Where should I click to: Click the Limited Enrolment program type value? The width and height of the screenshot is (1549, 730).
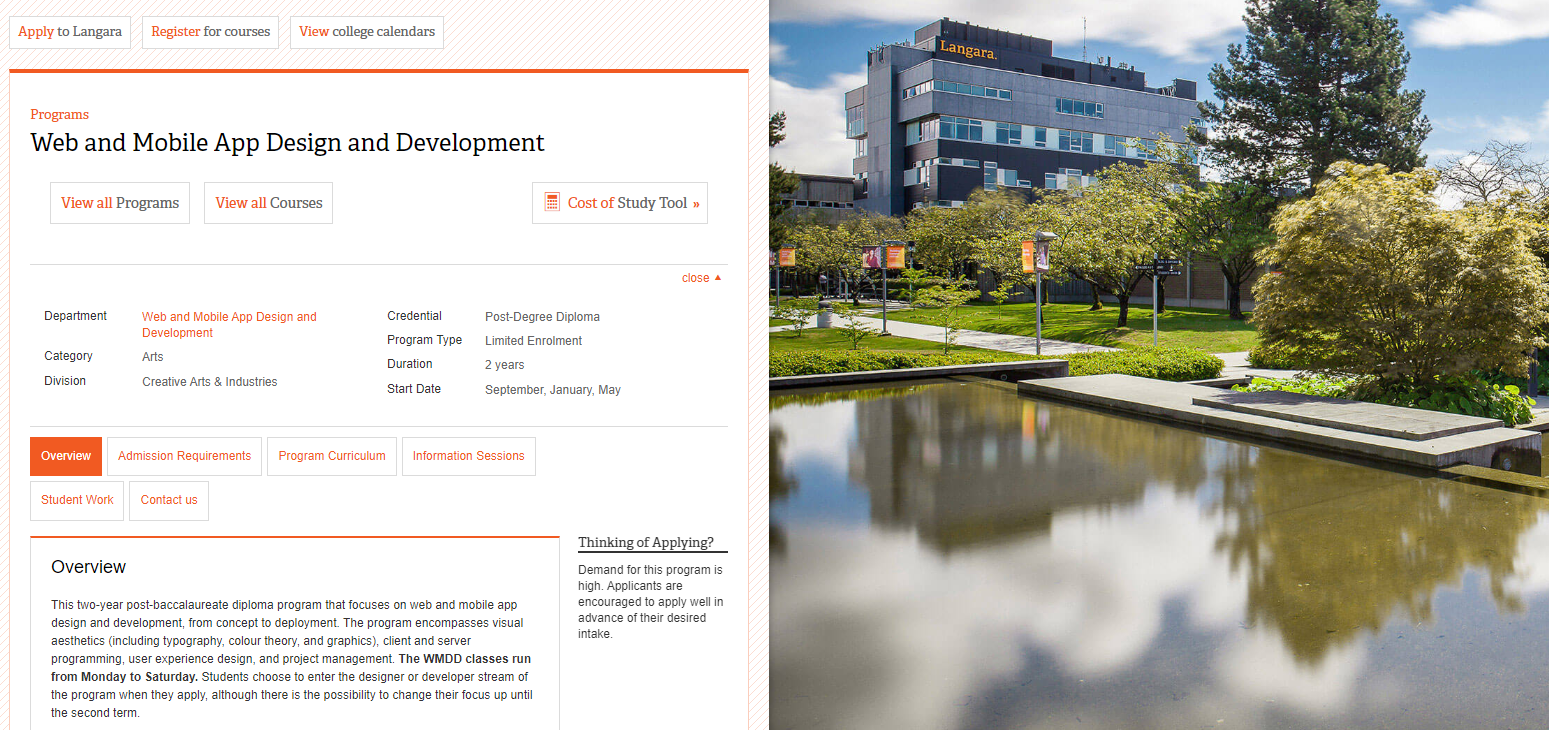(x=533, y=341)
